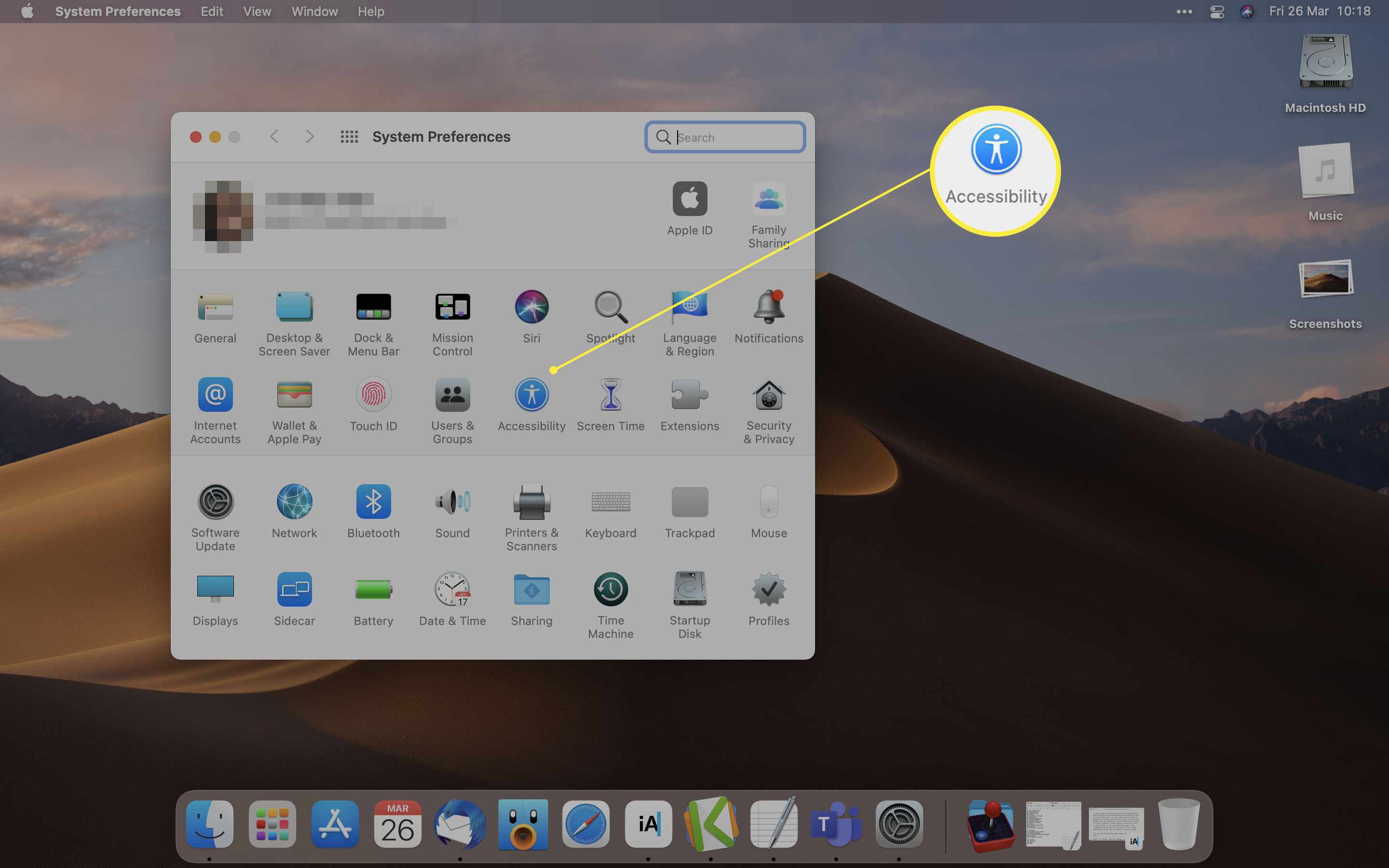Expand the Window menu
Viewport: 1389px width, 868px height.
[313, 11]
